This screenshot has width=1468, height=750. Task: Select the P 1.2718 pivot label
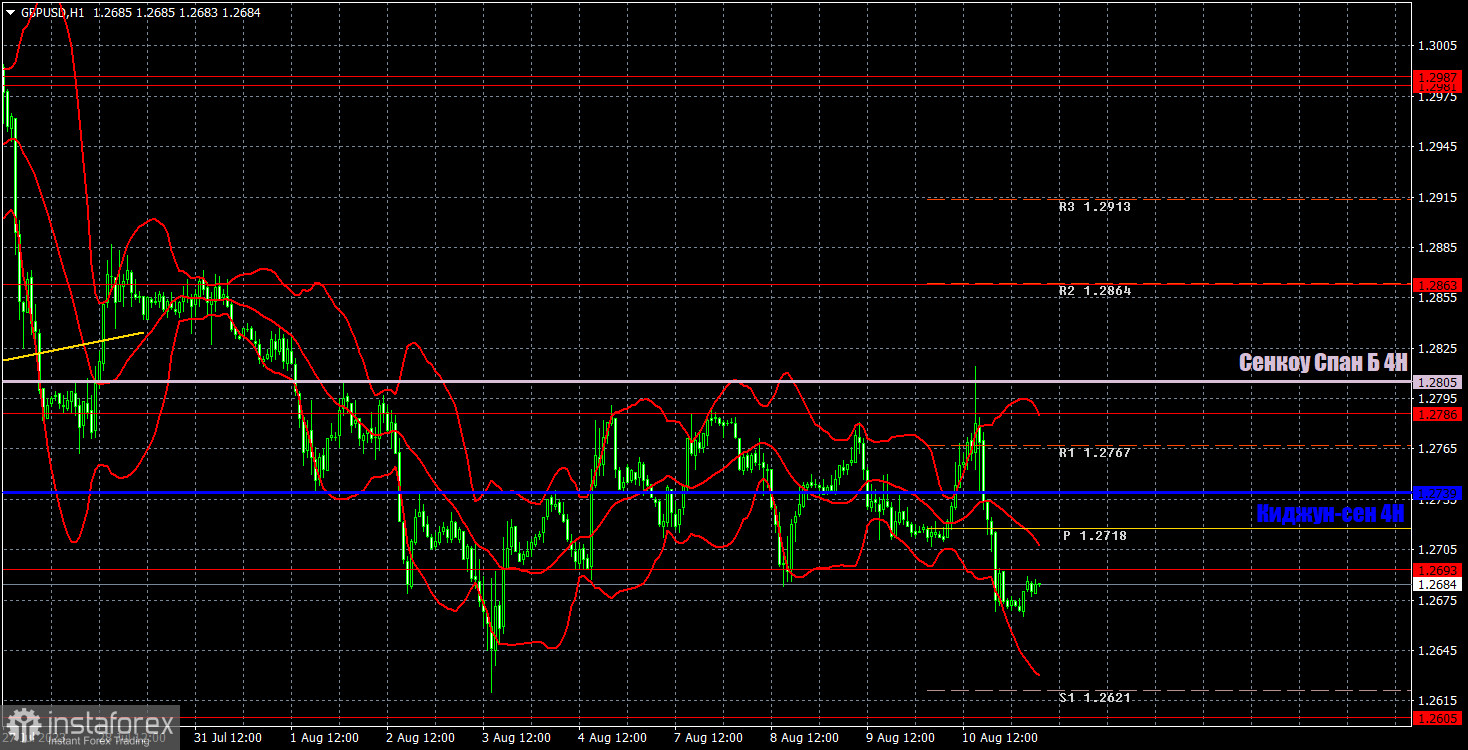click(x=1095, y=536)
